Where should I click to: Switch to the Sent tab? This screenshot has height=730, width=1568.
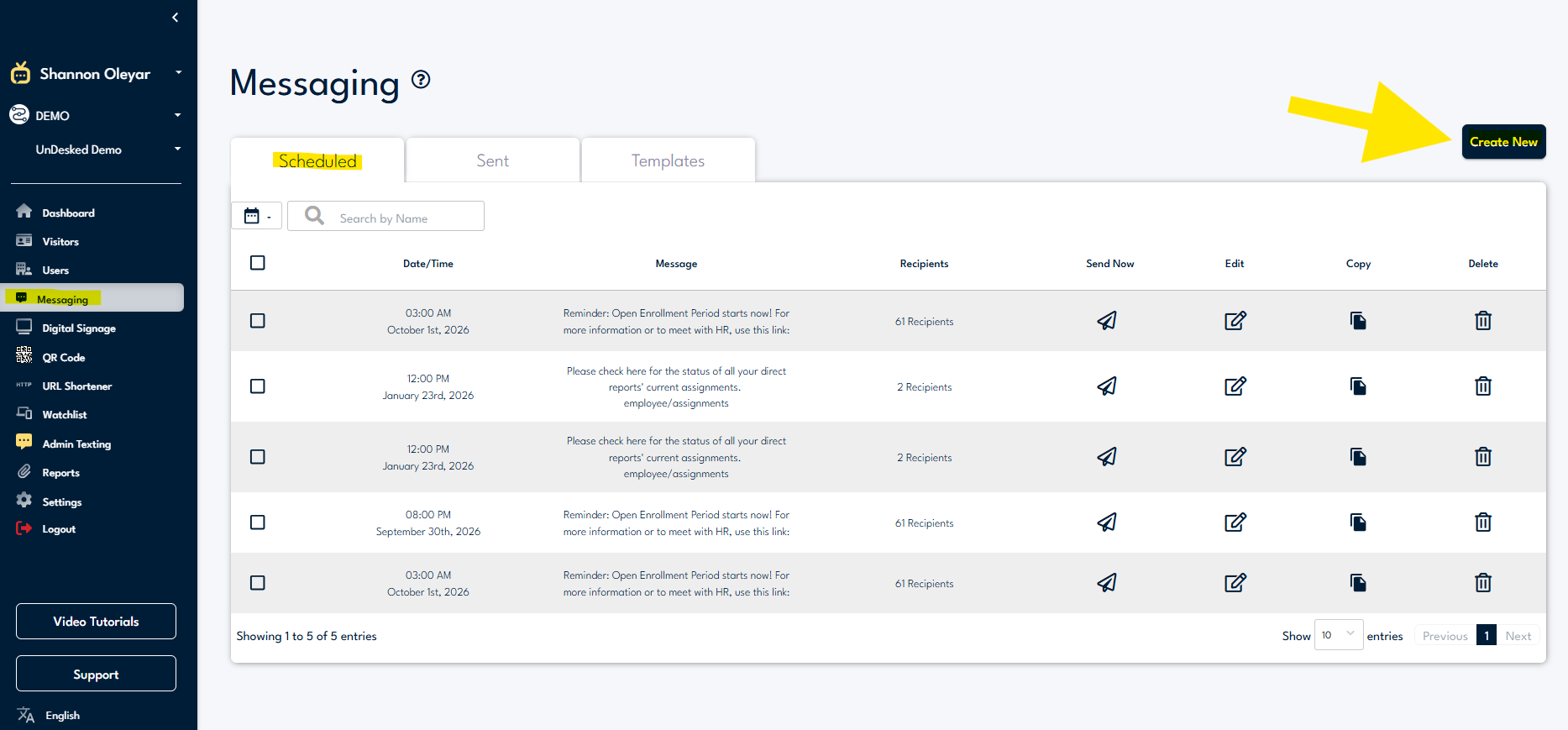[492, 160]
